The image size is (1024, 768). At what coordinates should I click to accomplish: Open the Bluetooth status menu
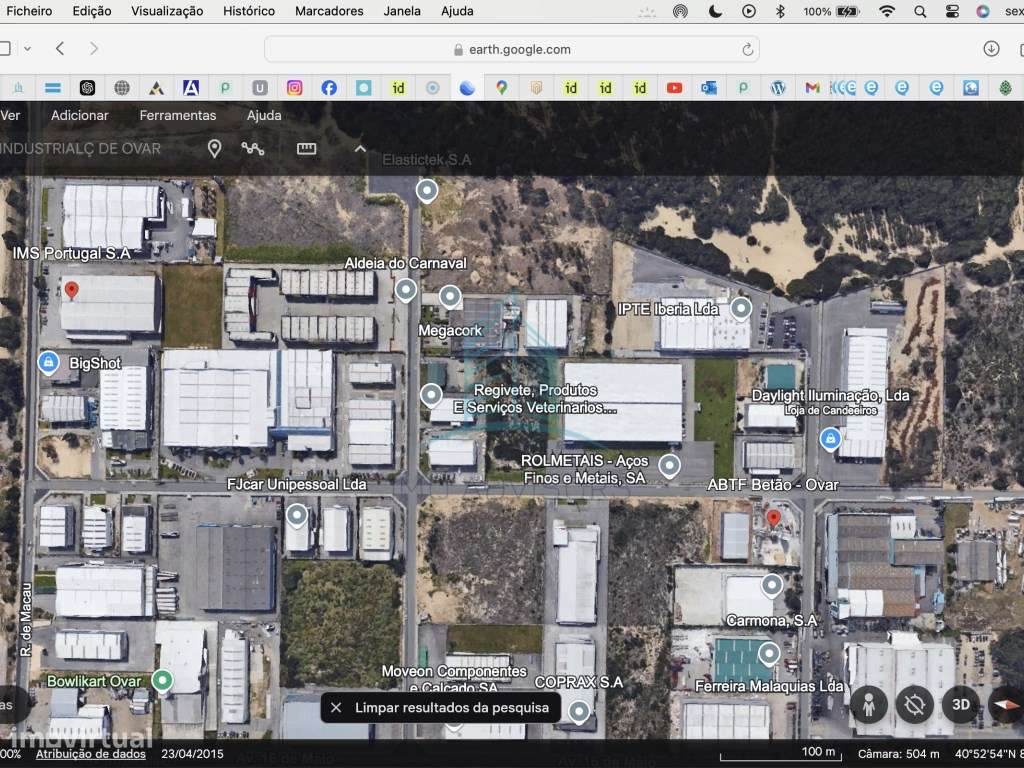click(x=780, y=11)
